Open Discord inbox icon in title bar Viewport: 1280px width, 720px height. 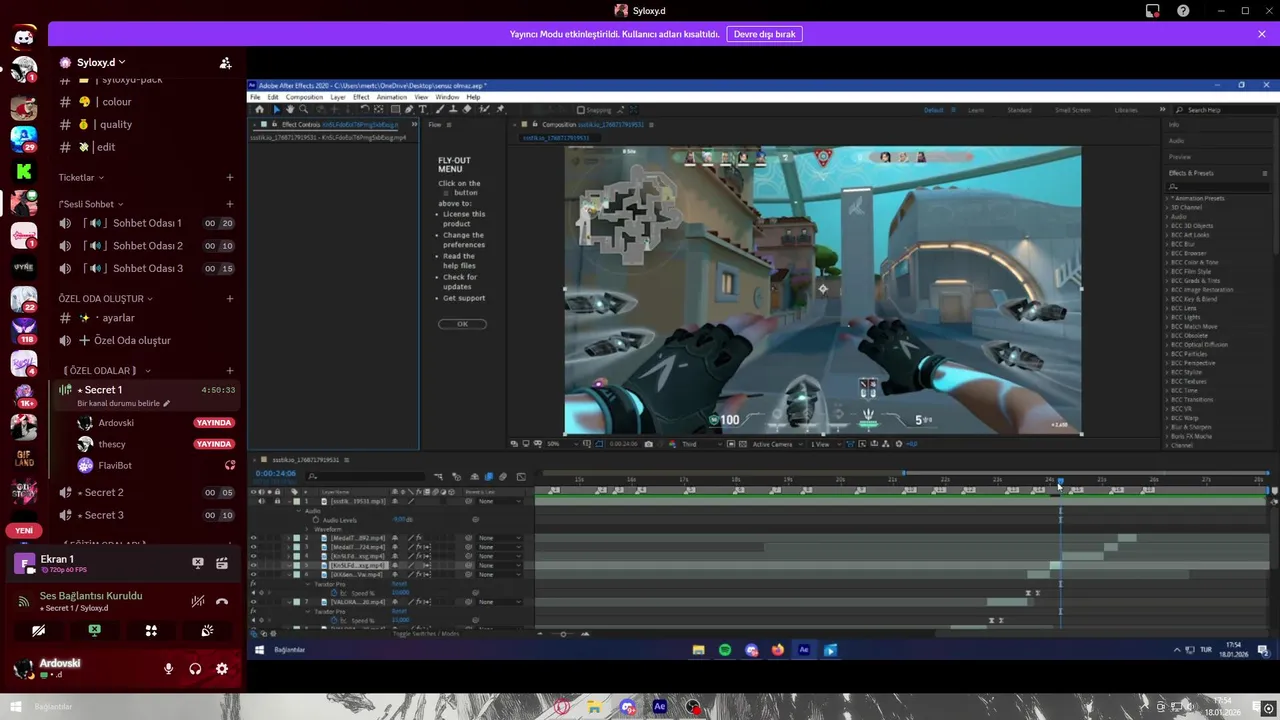(1153, 11)
